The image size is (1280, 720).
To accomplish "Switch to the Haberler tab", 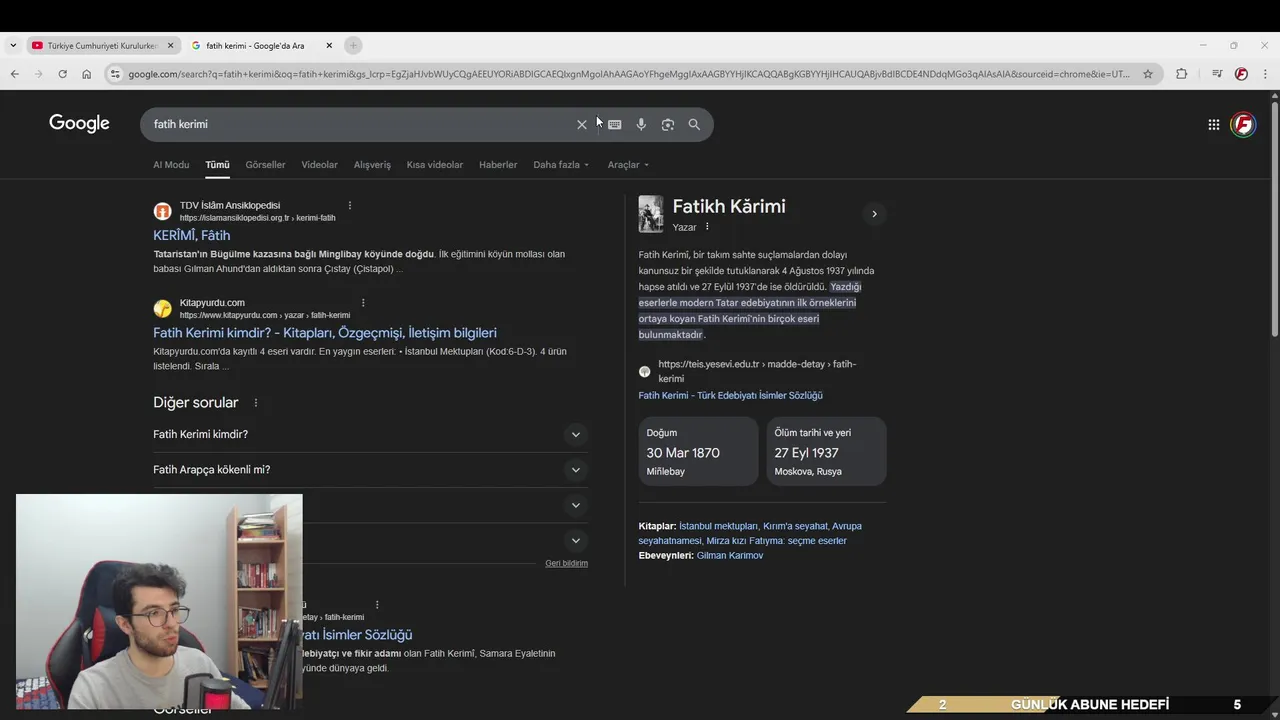I will [x=498, y=165].
